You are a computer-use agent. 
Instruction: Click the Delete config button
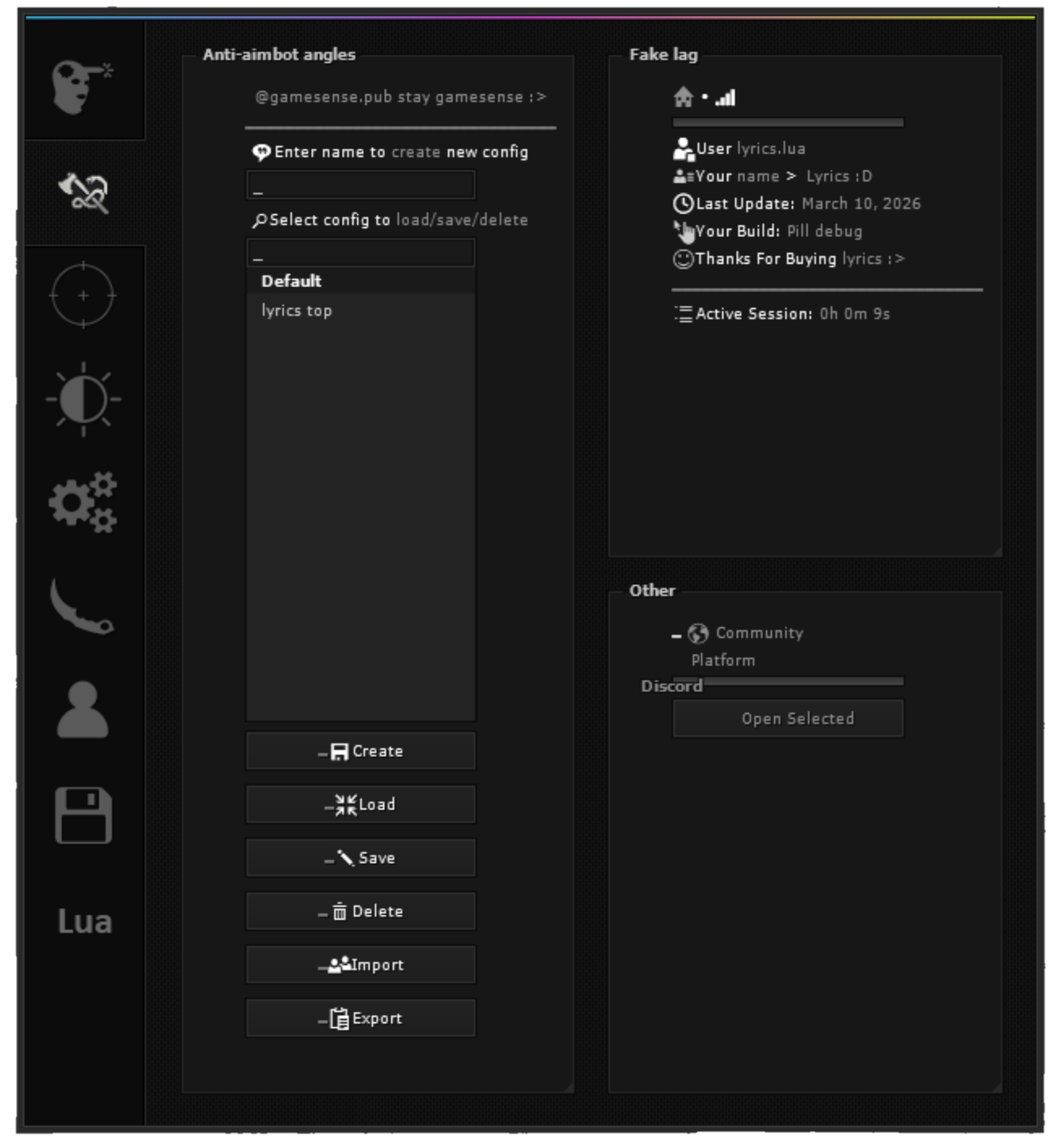pyautogui.click(x=361, y=911)
